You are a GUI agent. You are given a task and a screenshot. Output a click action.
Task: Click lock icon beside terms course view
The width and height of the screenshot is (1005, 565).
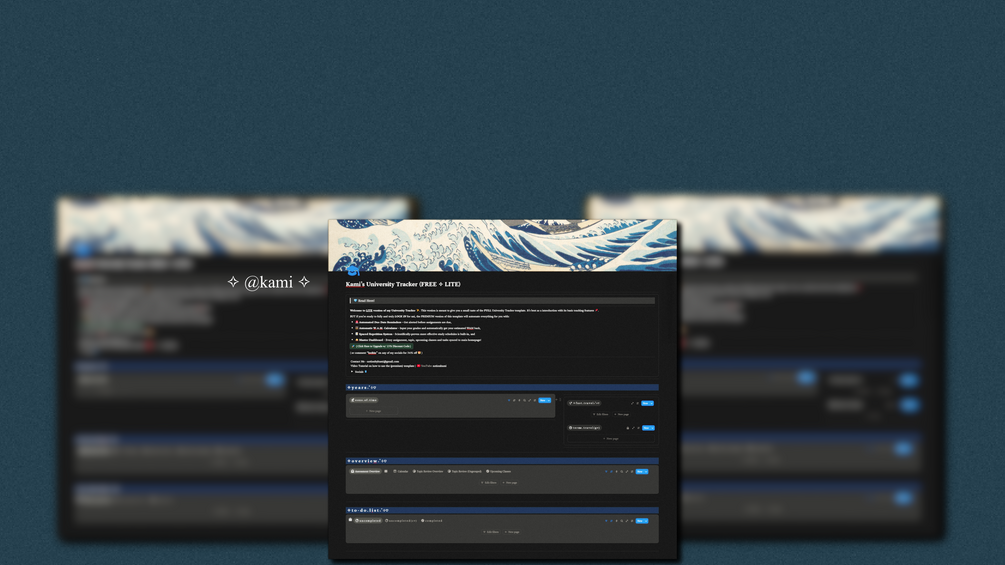(627, 427)
